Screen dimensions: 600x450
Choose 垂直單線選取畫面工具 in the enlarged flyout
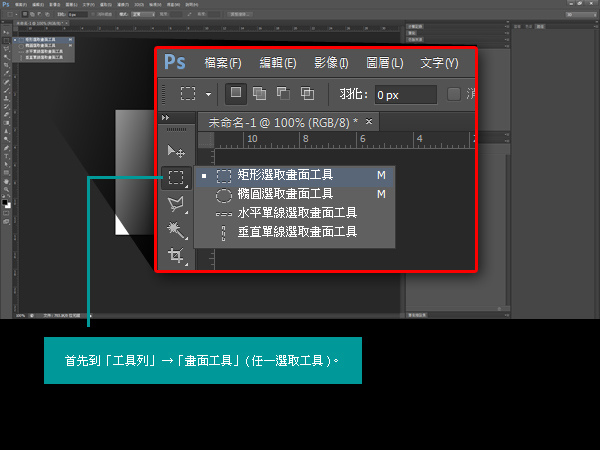tap(295, 232)
